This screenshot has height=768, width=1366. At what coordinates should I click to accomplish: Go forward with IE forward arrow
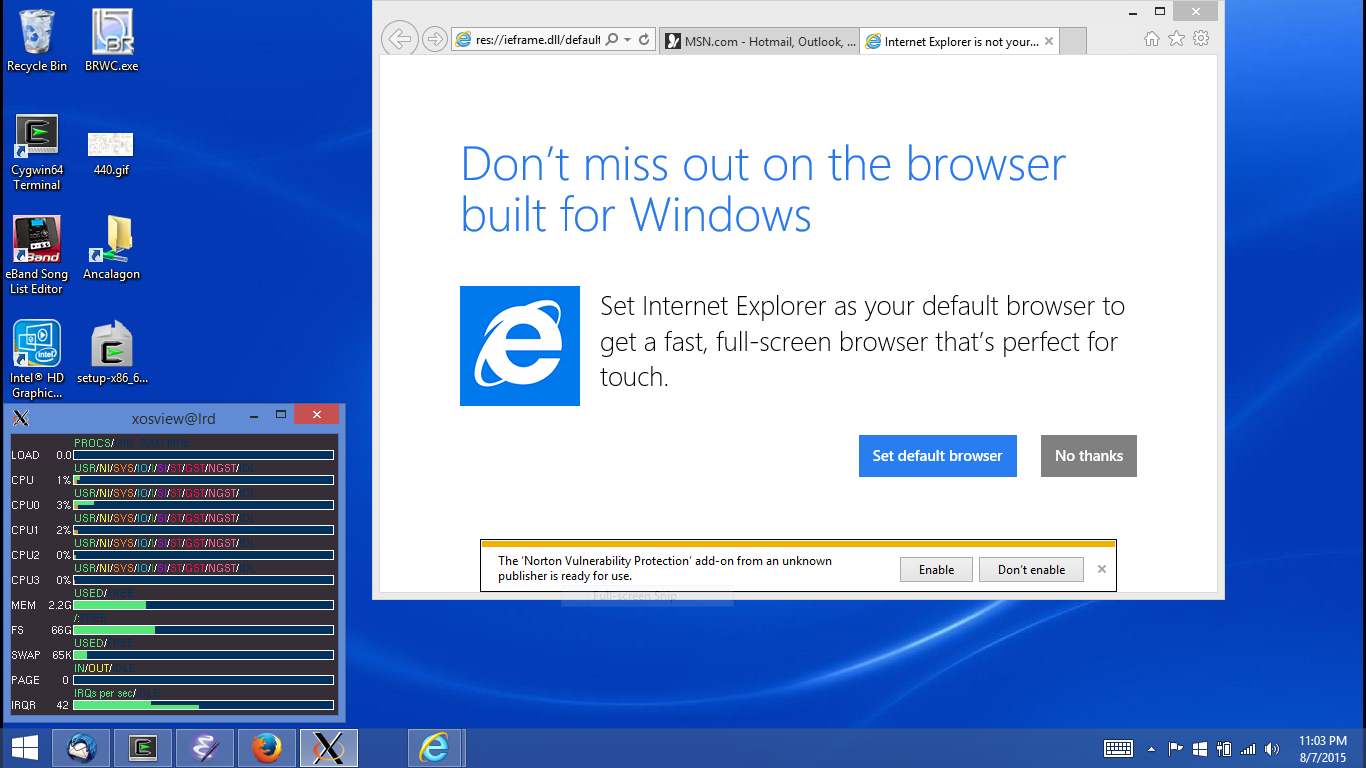pos(434,40)
